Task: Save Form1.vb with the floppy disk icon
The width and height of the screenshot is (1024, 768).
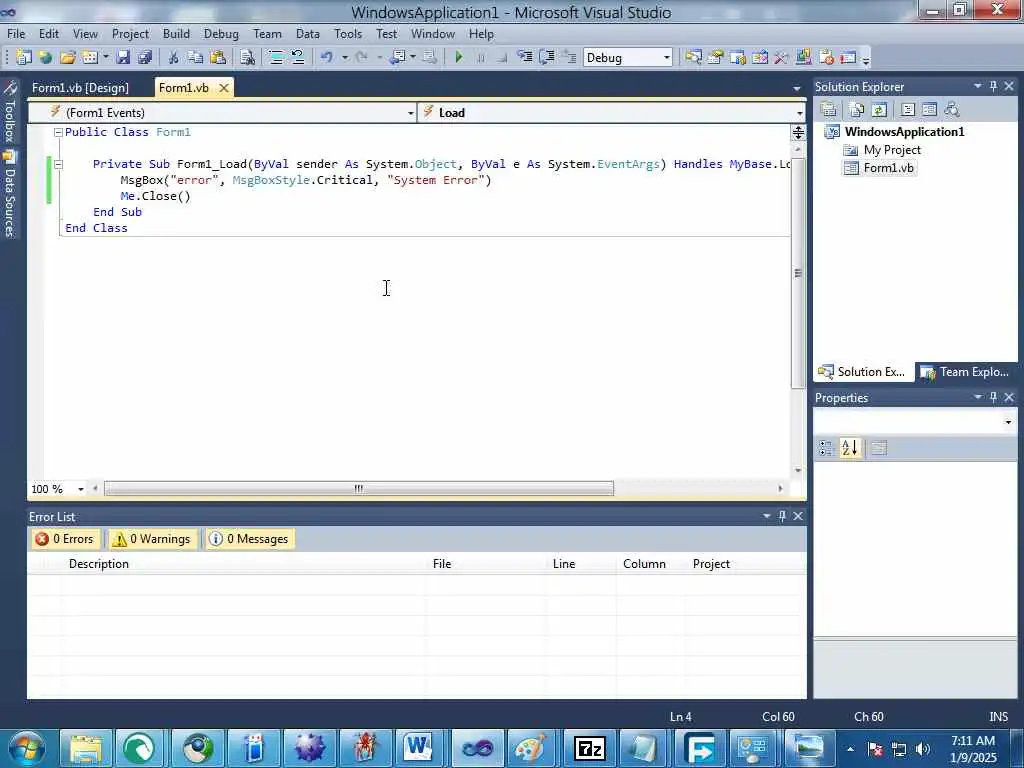Action: 123,57
